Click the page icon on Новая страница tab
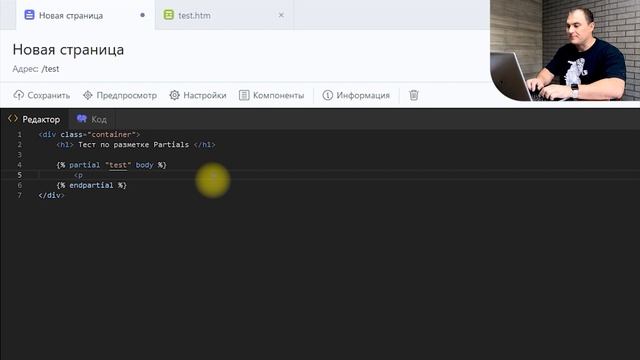This screenshot has height=360, width=640. (29, 15)
